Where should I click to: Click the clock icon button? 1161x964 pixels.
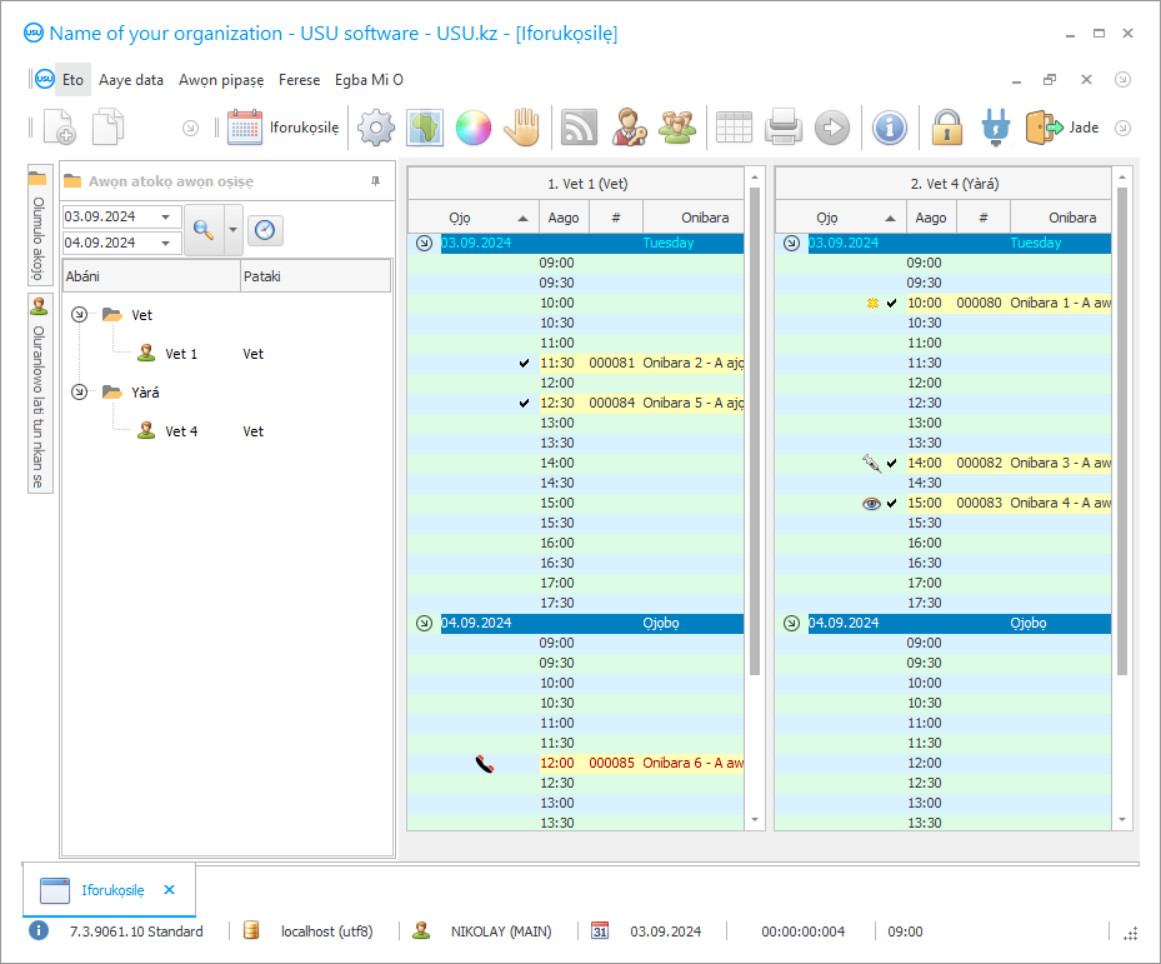coord(265,230)
